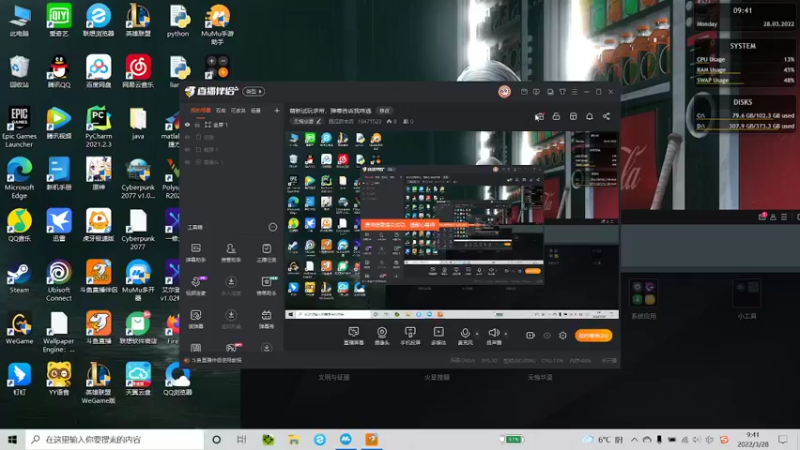Click the pill button beside 直播伴侣 logo
The width and height of the screenshot is (800, 450).
point(254,91)
